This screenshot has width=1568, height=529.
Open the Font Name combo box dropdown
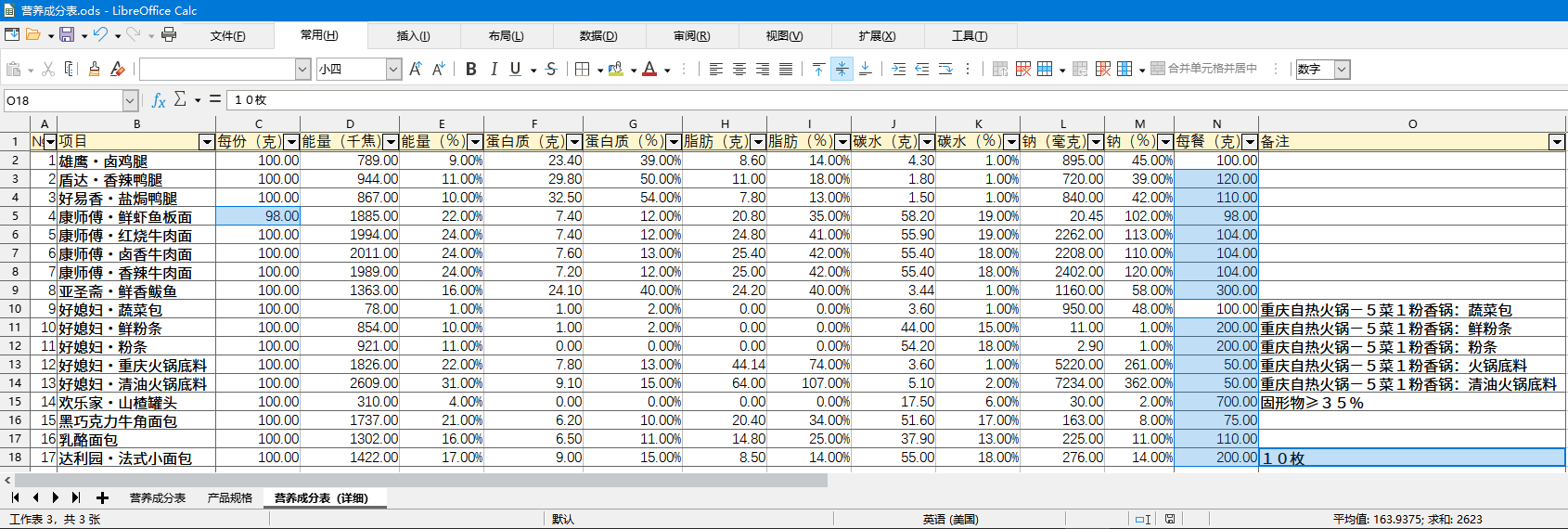click(302, 69)
